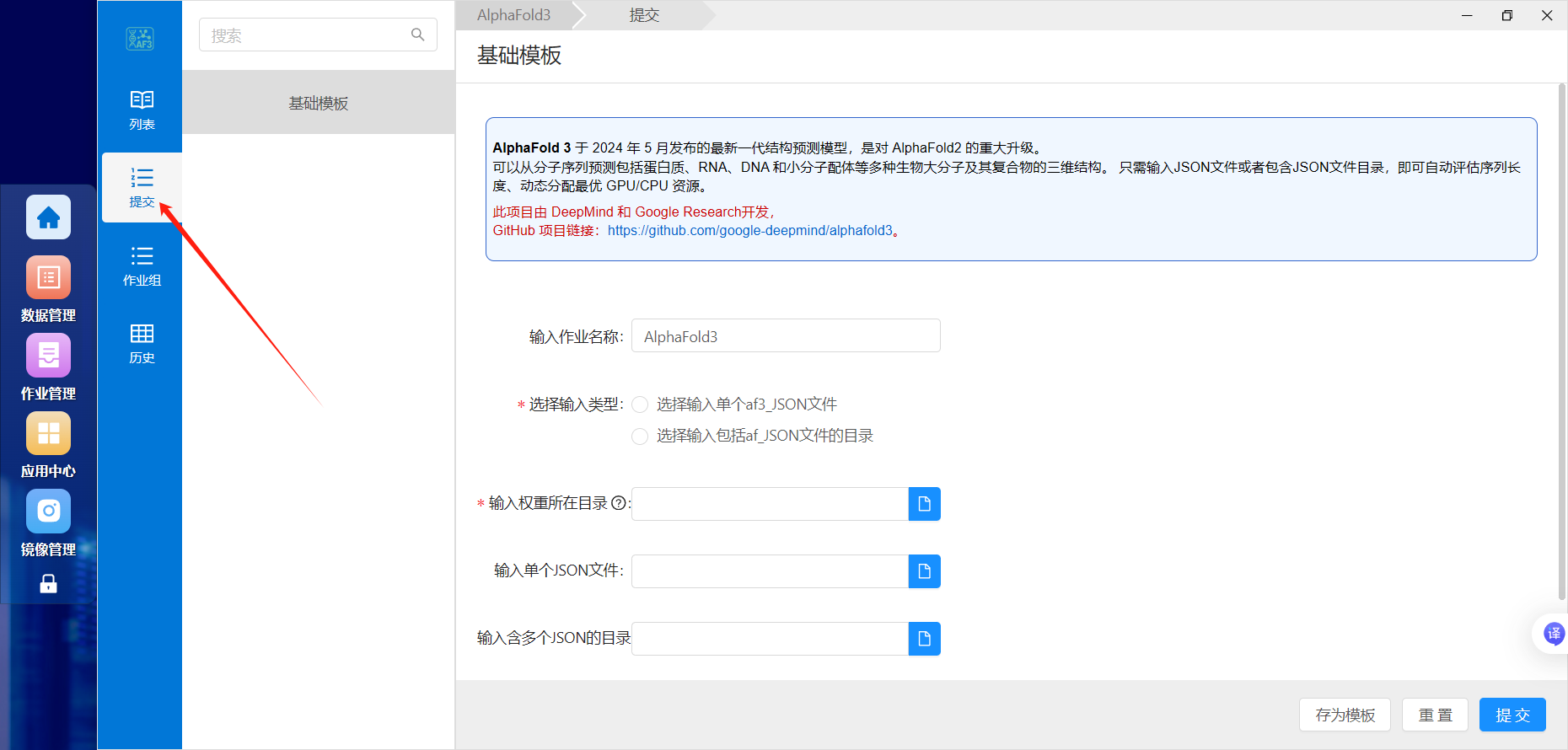Click the 输入单个JSON文件 text field
This screenshot has height=750, width=1568.
point(770,571)
